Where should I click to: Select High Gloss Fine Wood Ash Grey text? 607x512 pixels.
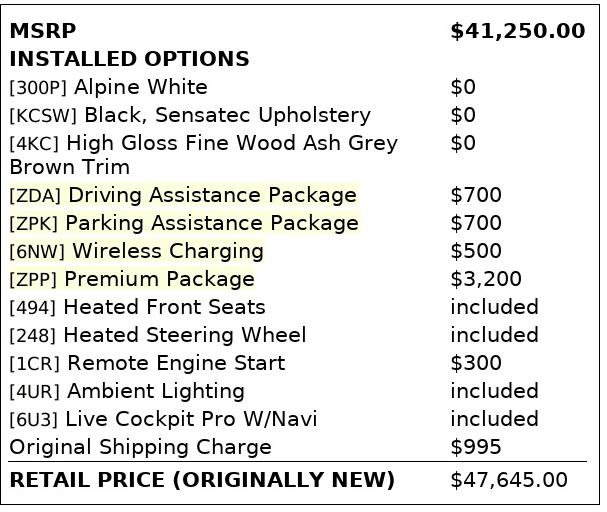[232, 143]
